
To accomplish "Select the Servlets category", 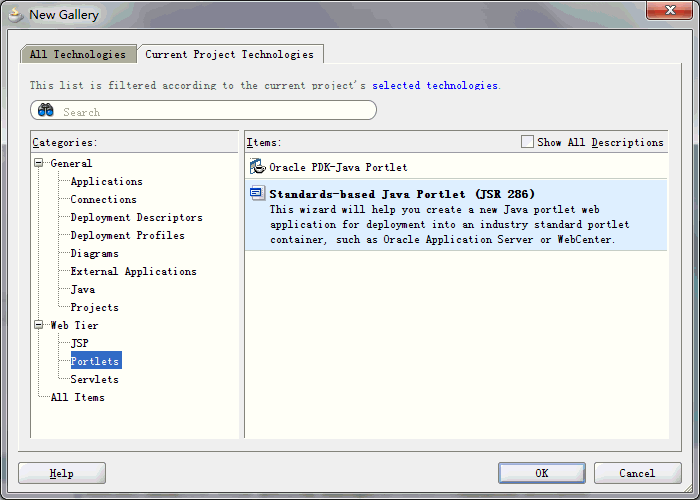I will (95, 379).
